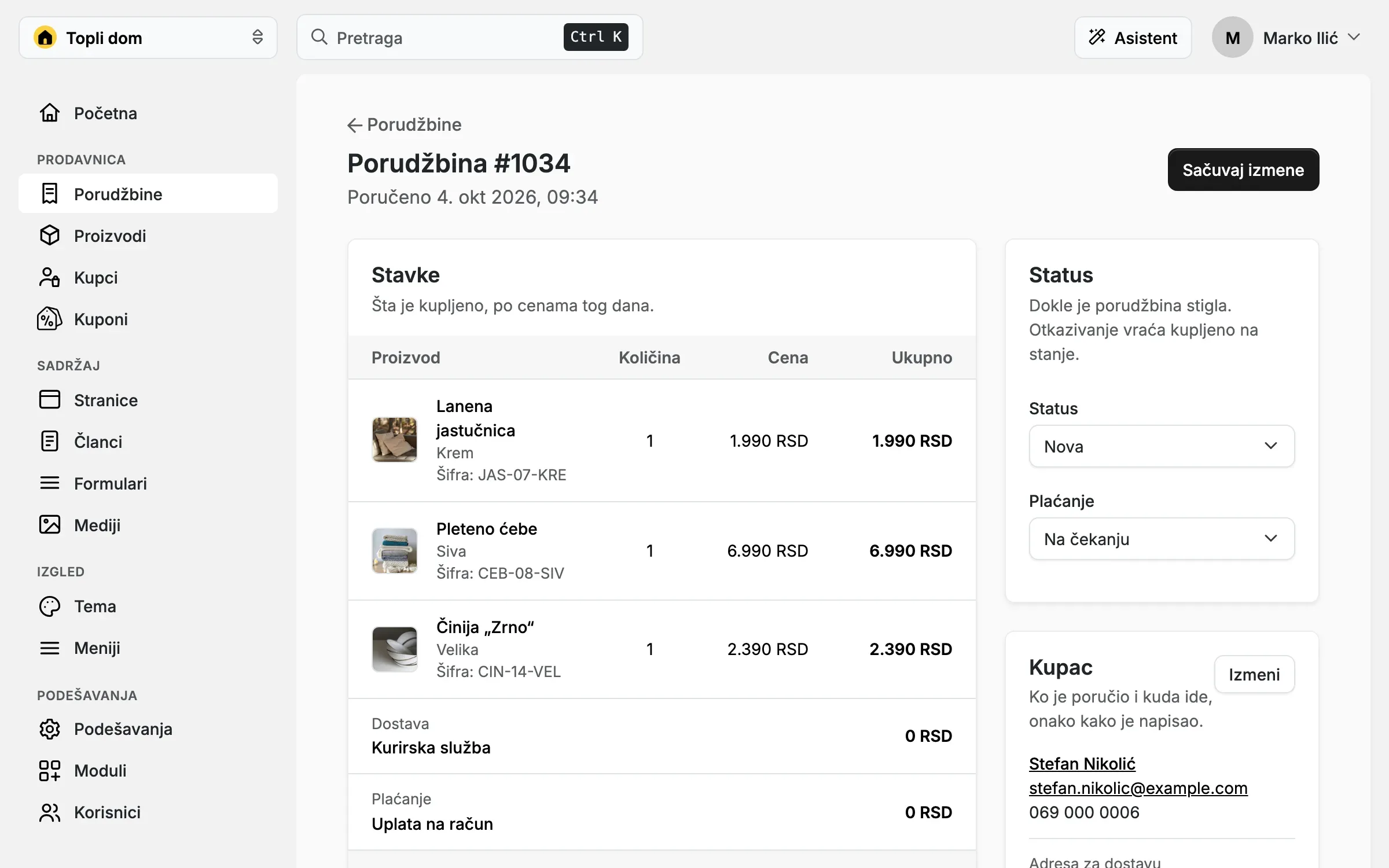The image size is (1389, 868).
Task: Expand the Marko Ilić account menu chevron
Action: point(1354,38)
